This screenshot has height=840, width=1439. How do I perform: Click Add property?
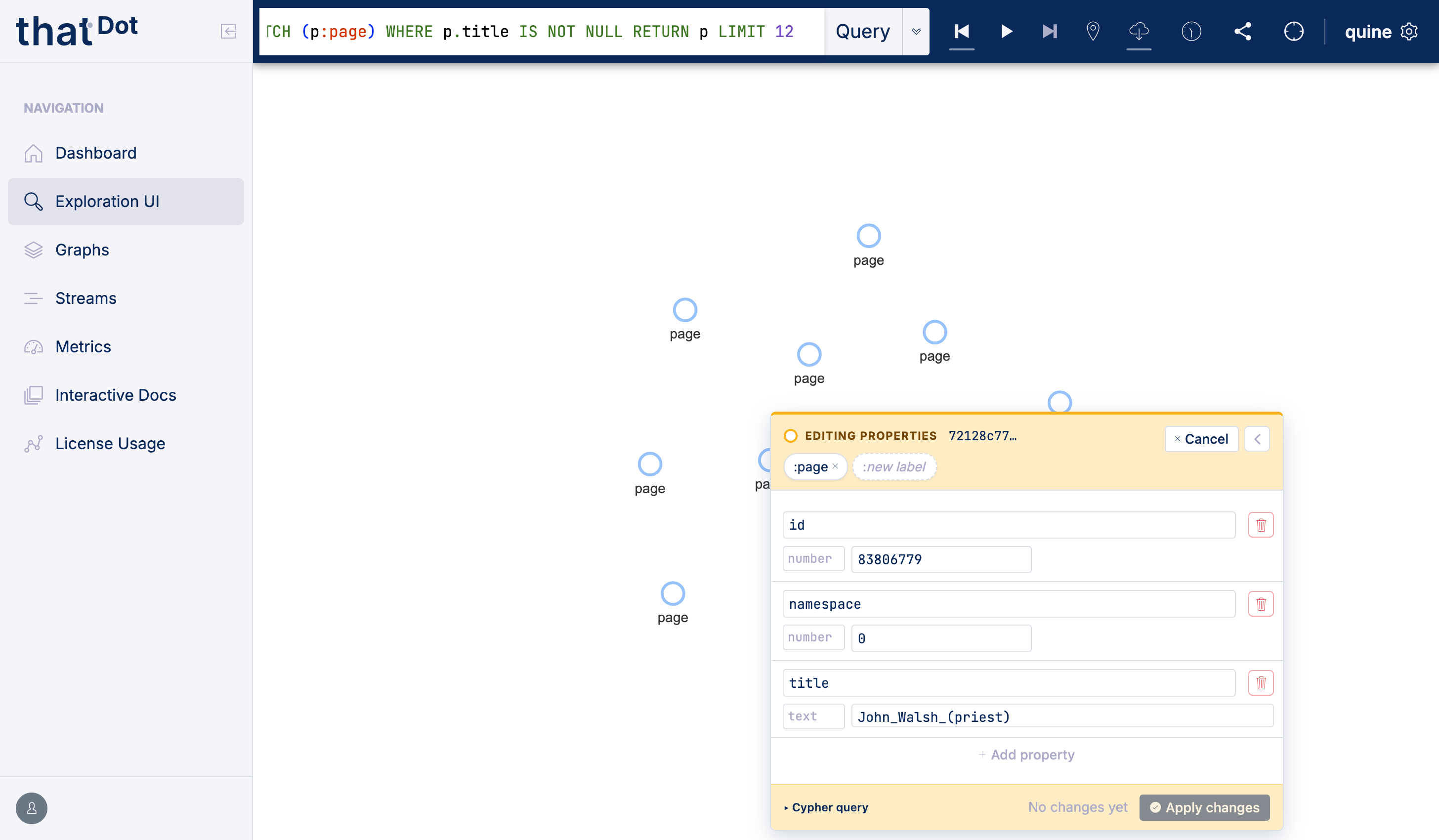[x=1027, y=755]
